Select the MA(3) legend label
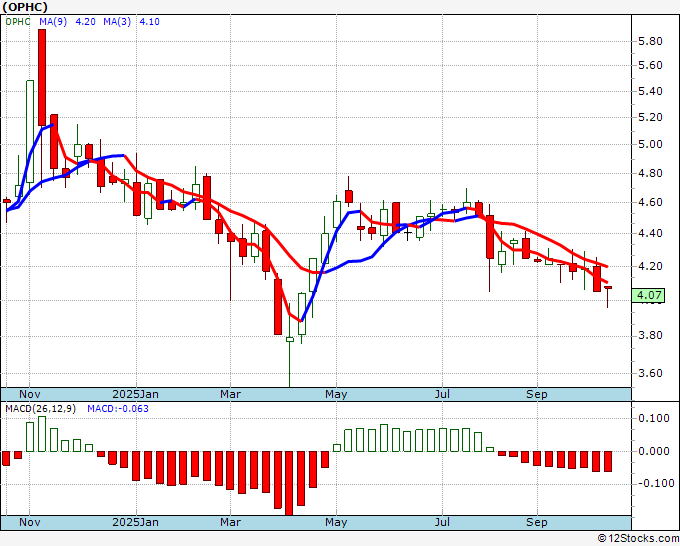 117,22
